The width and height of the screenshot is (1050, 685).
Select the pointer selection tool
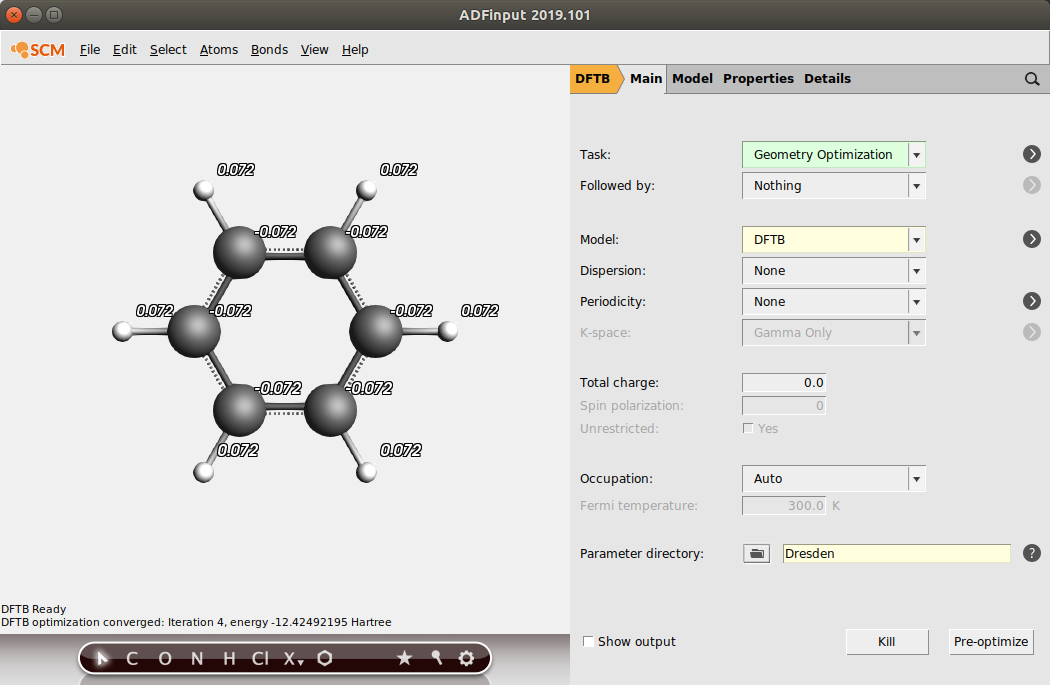[x=102, y=659]
